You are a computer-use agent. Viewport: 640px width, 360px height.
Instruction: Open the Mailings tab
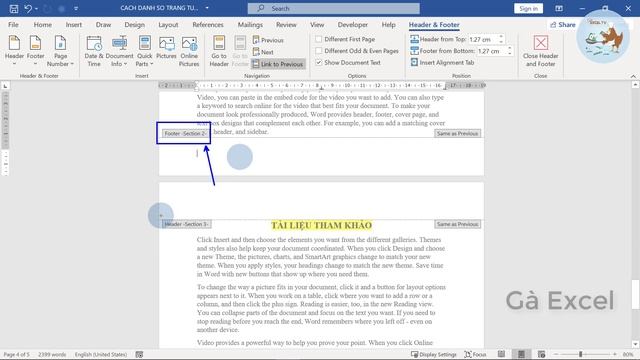(250, 25)
